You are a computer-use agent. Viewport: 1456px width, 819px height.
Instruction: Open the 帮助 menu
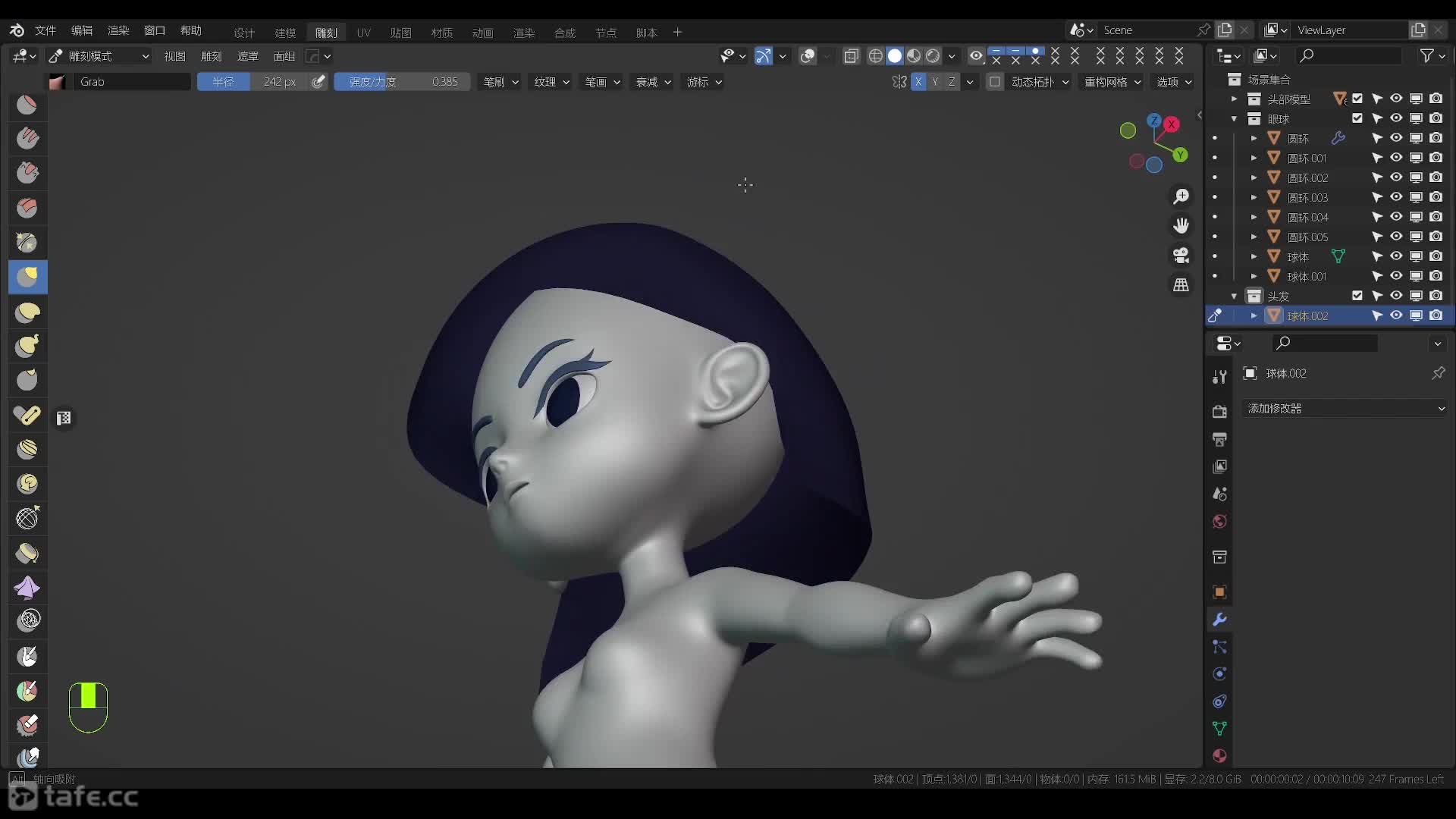pos(191,30)
